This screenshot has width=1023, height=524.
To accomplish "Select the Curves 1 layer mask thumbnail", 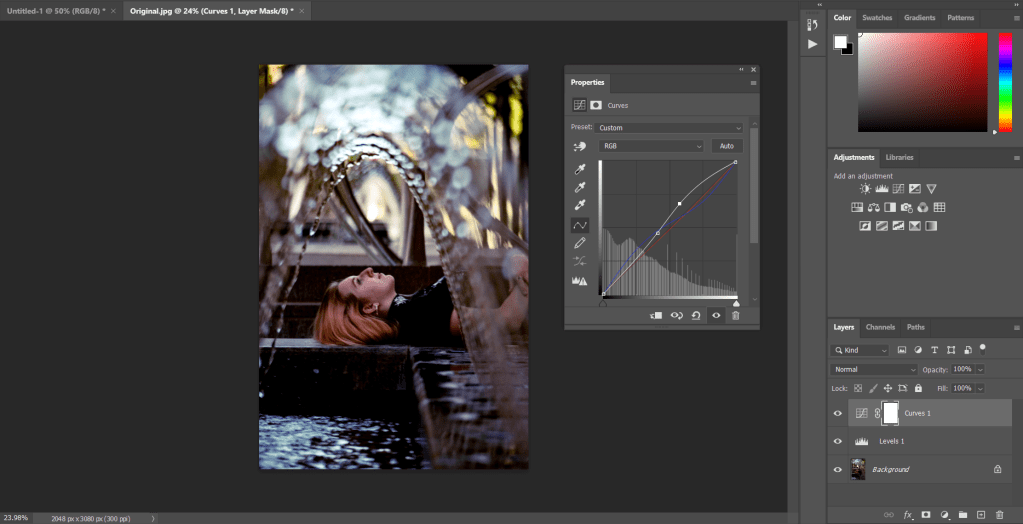I will 890,413.
